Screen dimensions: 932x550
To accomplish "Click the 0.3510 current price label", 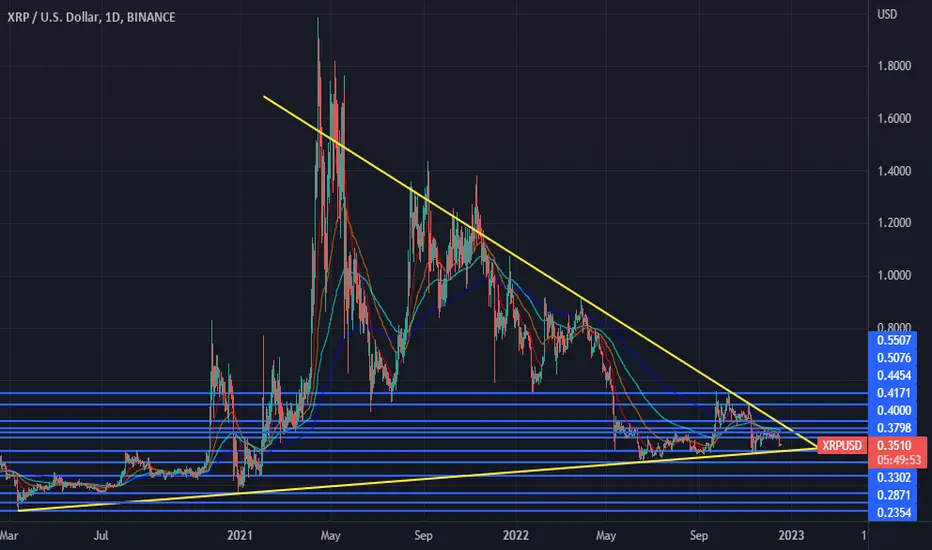I will 895,445.
